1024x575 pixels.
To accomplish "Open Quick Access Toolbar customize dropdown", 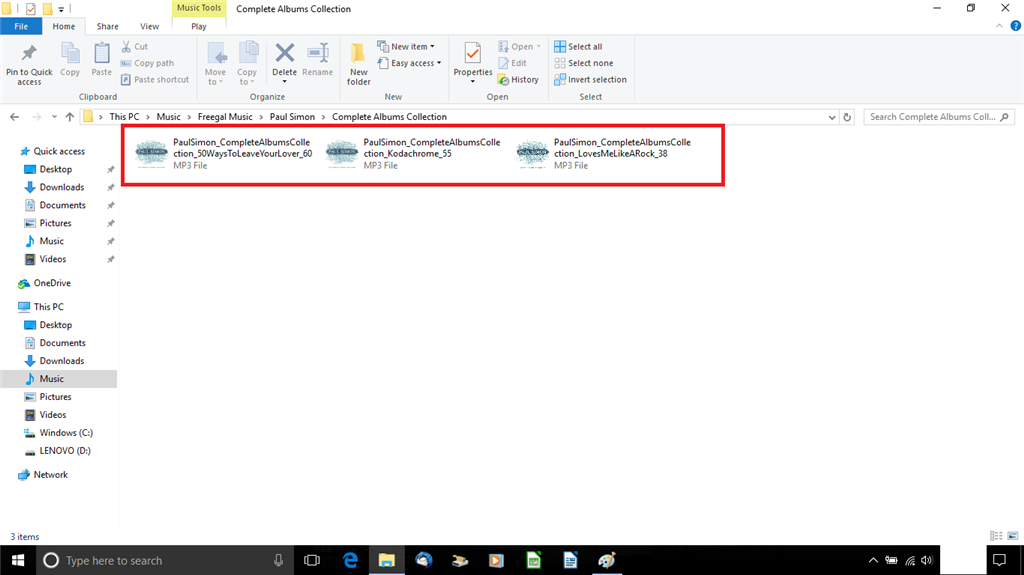I will [x=61, y=9].
